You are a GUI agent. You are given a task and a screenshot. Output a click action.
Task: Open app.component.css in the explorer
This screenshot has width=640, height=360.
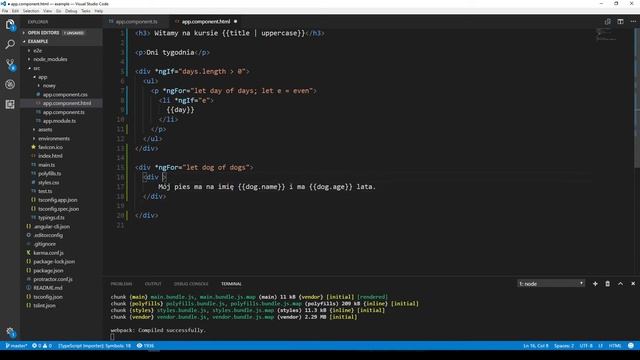coord(65,94)
